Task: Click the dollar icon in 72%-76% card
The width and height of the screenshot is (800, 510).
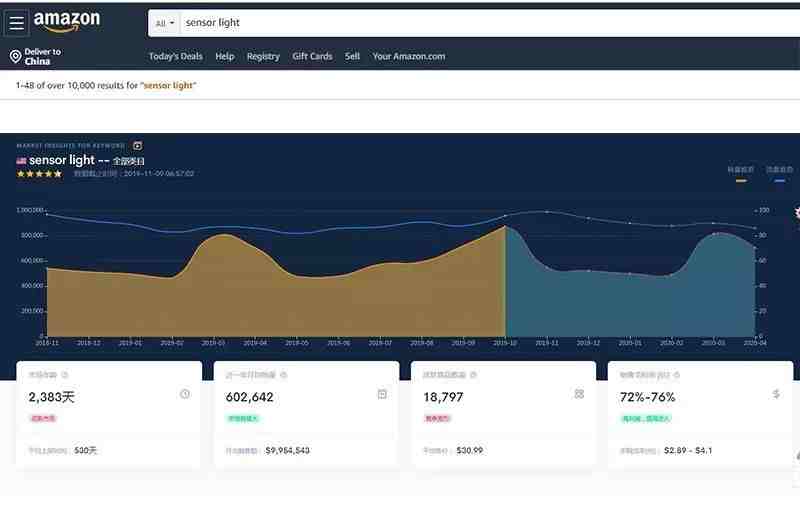Action: pos(776,394)
